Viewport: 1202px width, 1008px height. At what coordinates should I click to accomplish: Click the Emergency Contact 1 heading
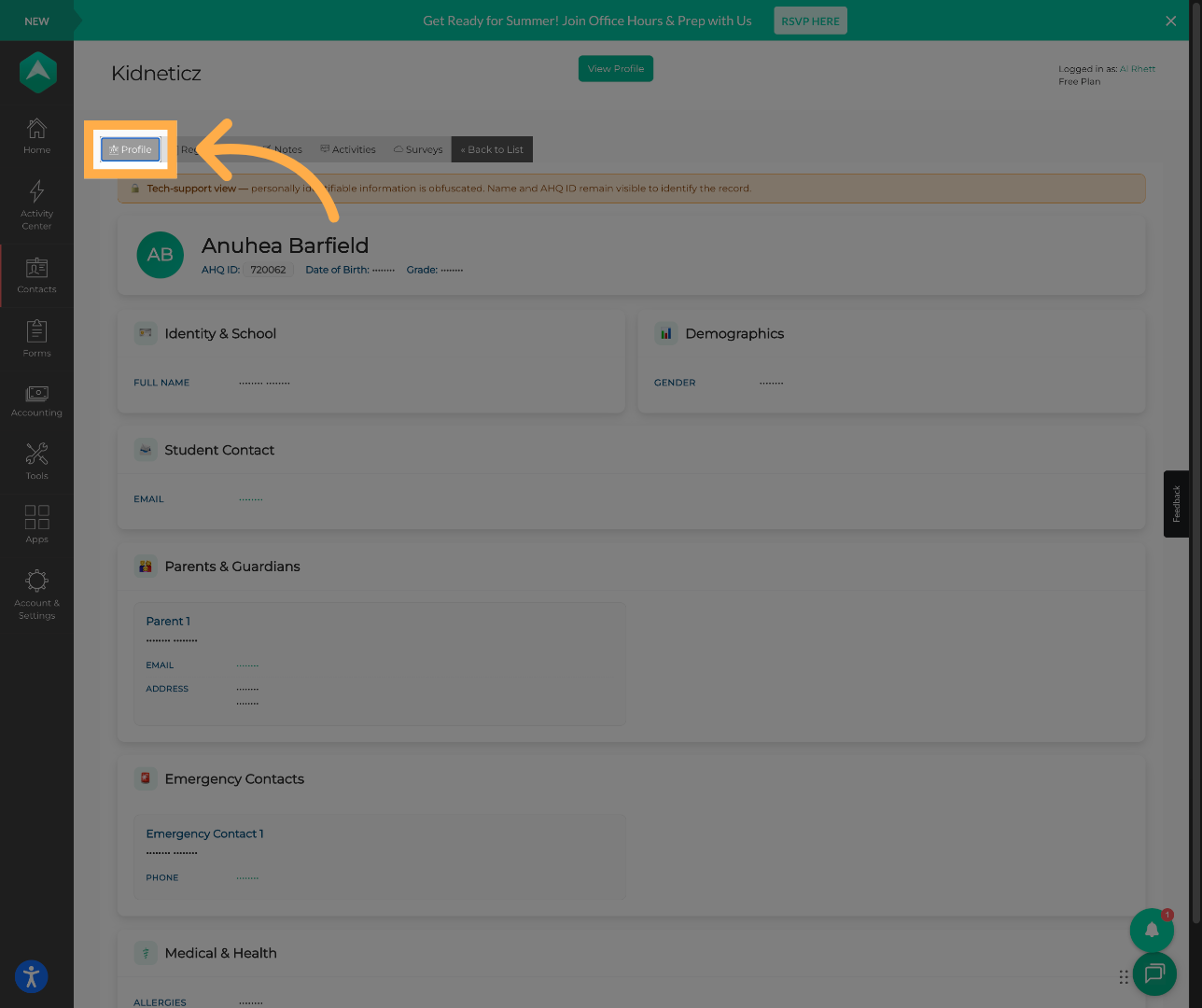(x=205, y=834)
